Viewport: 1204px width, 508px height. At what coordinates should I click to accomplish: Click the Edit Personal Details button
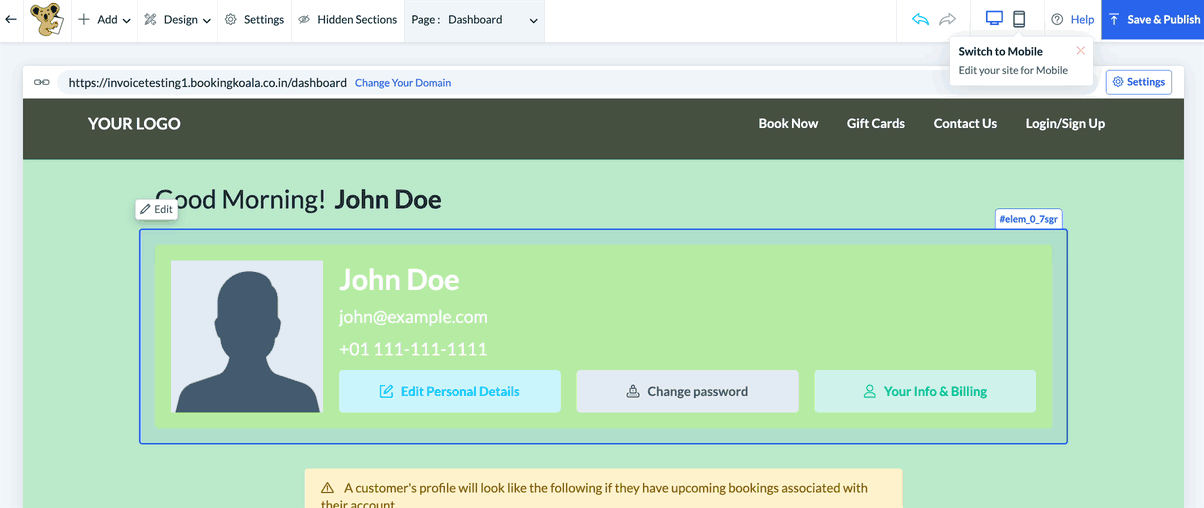click(449, 392)
